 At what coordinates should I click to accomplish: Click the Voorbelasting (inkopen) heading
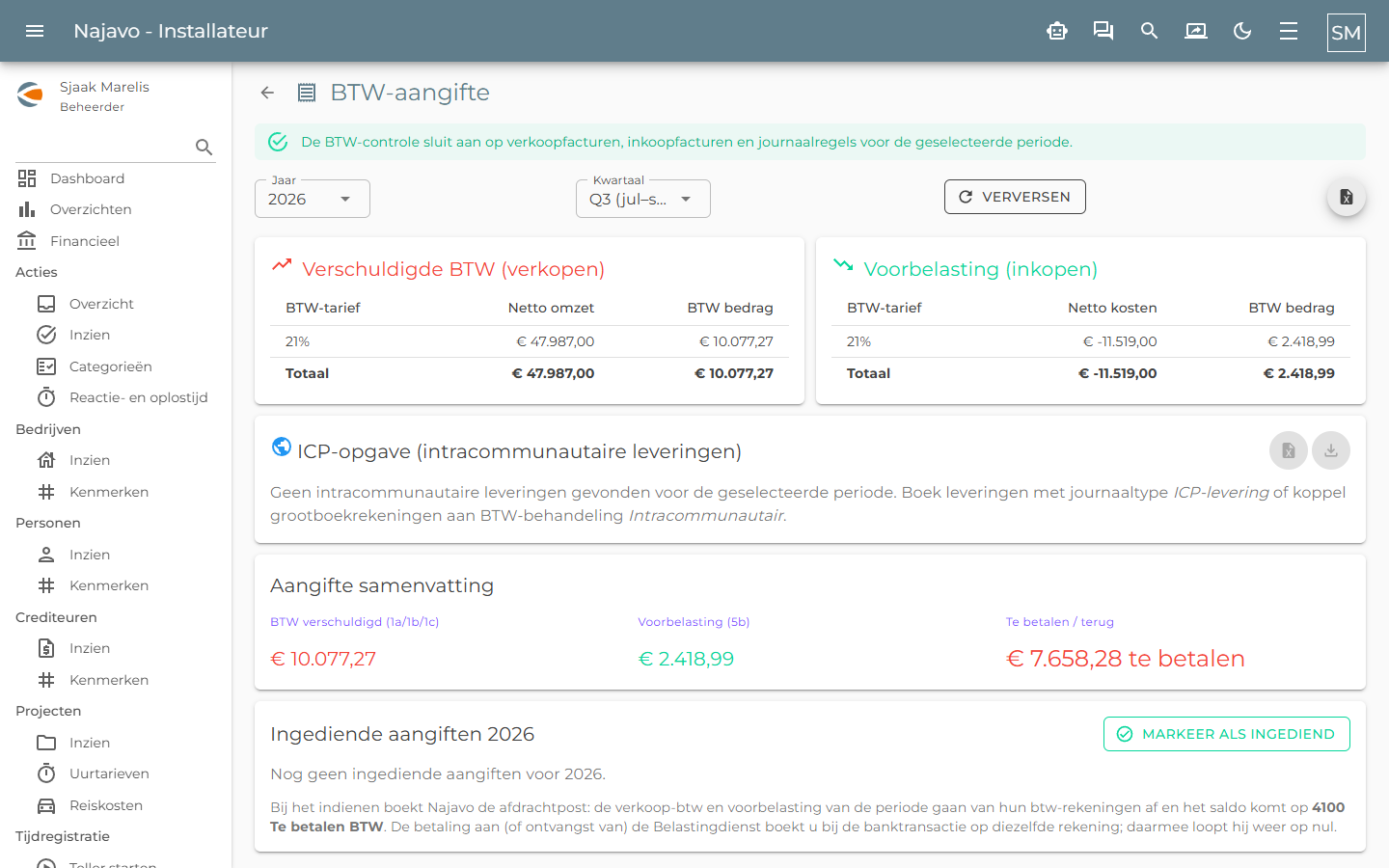(x=981, y=269)
